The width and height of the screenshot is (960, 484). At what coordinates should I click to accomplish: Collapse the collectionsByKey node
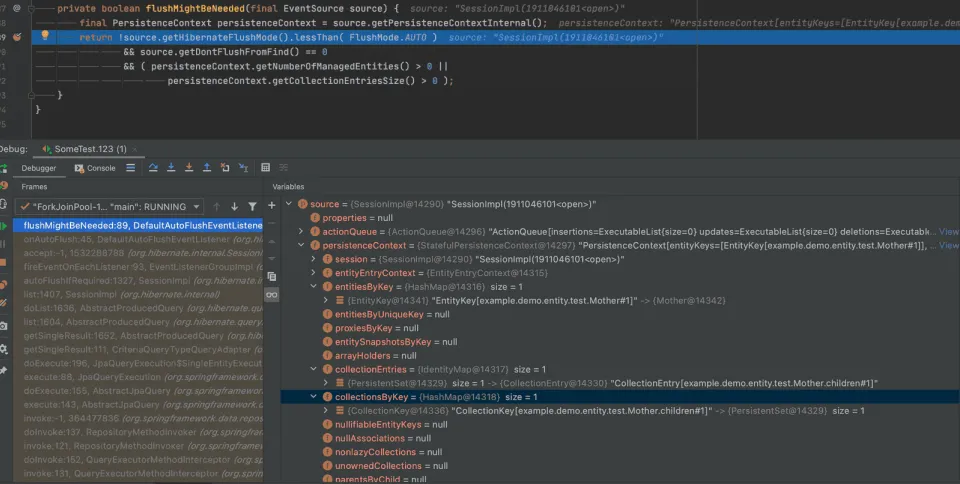(x=313, y=397)
